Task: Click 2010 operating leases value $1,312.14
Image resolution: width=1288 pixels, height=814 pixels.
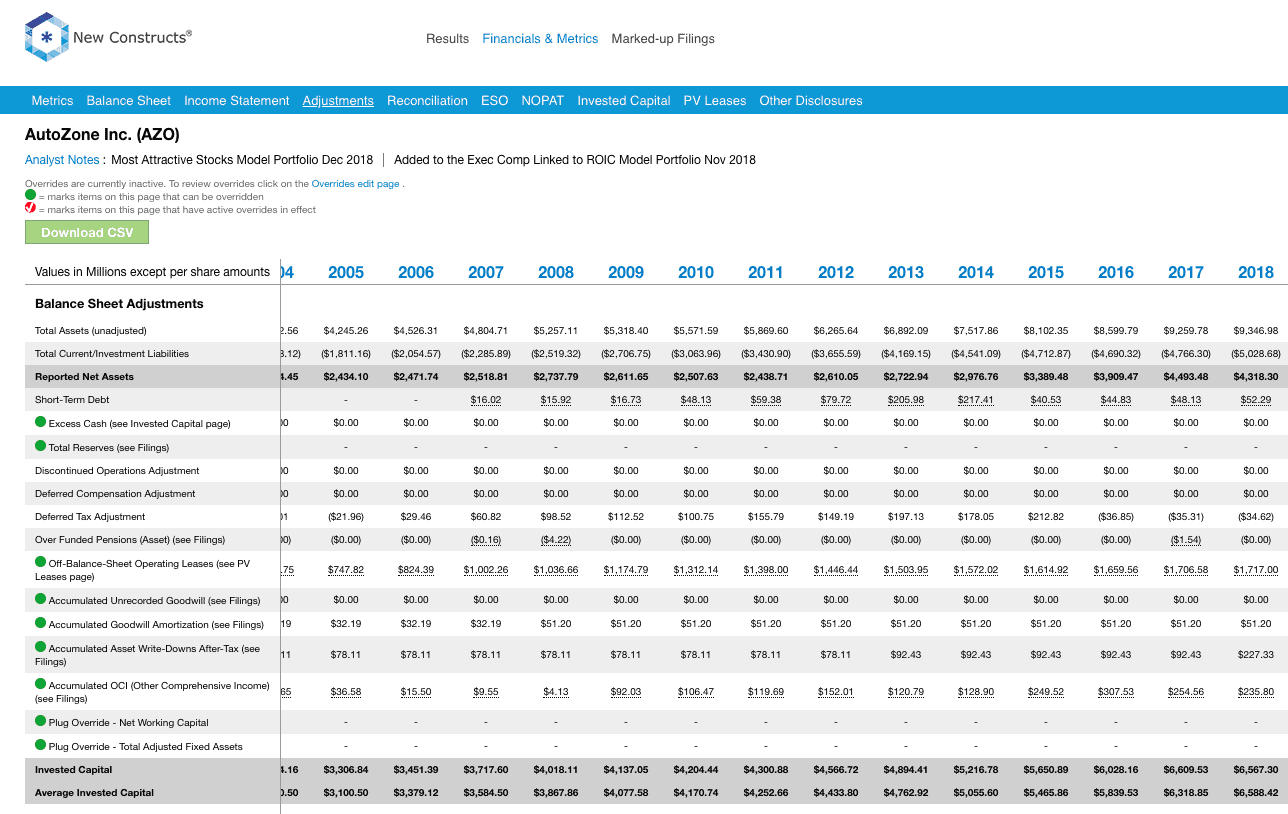Action: point(696,570)
